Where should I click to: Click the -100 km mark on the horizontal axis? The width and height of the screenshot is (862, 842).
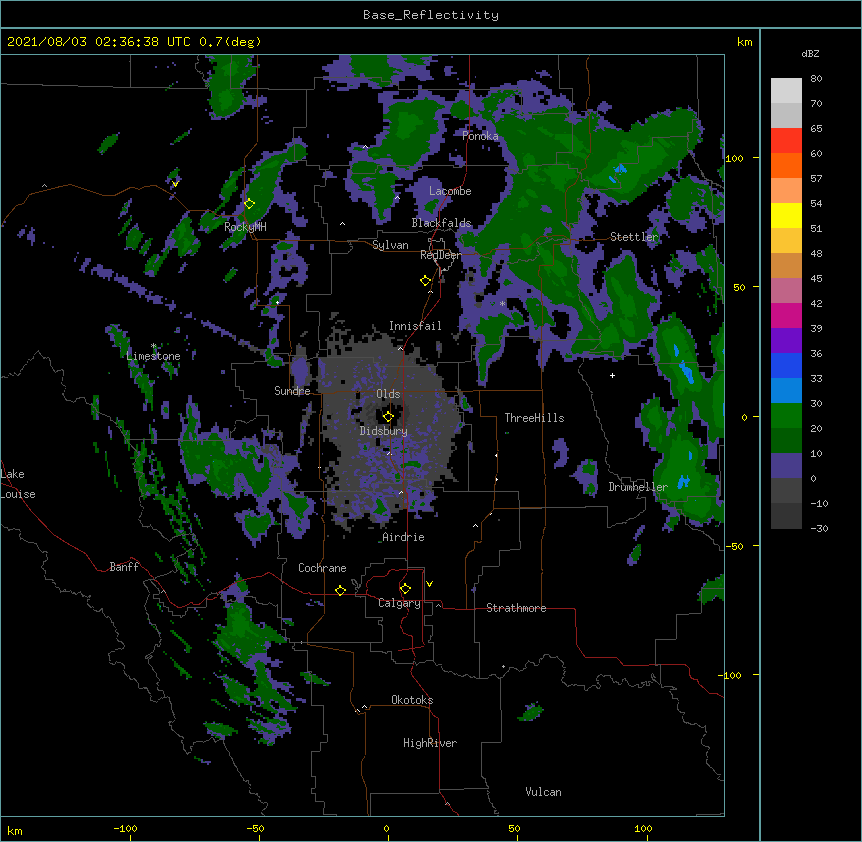click(x=125, y=828)
